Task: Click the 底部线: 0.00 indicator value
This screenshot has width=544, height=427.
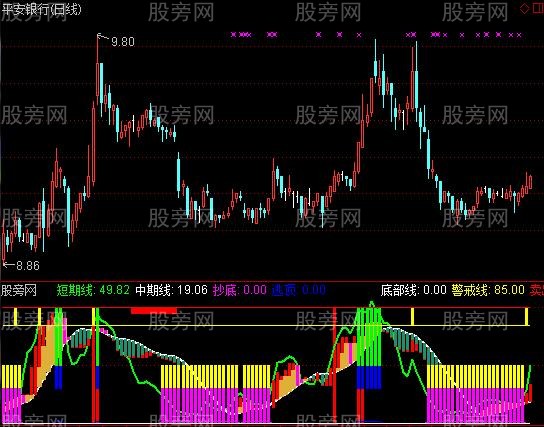Action: 414,290
